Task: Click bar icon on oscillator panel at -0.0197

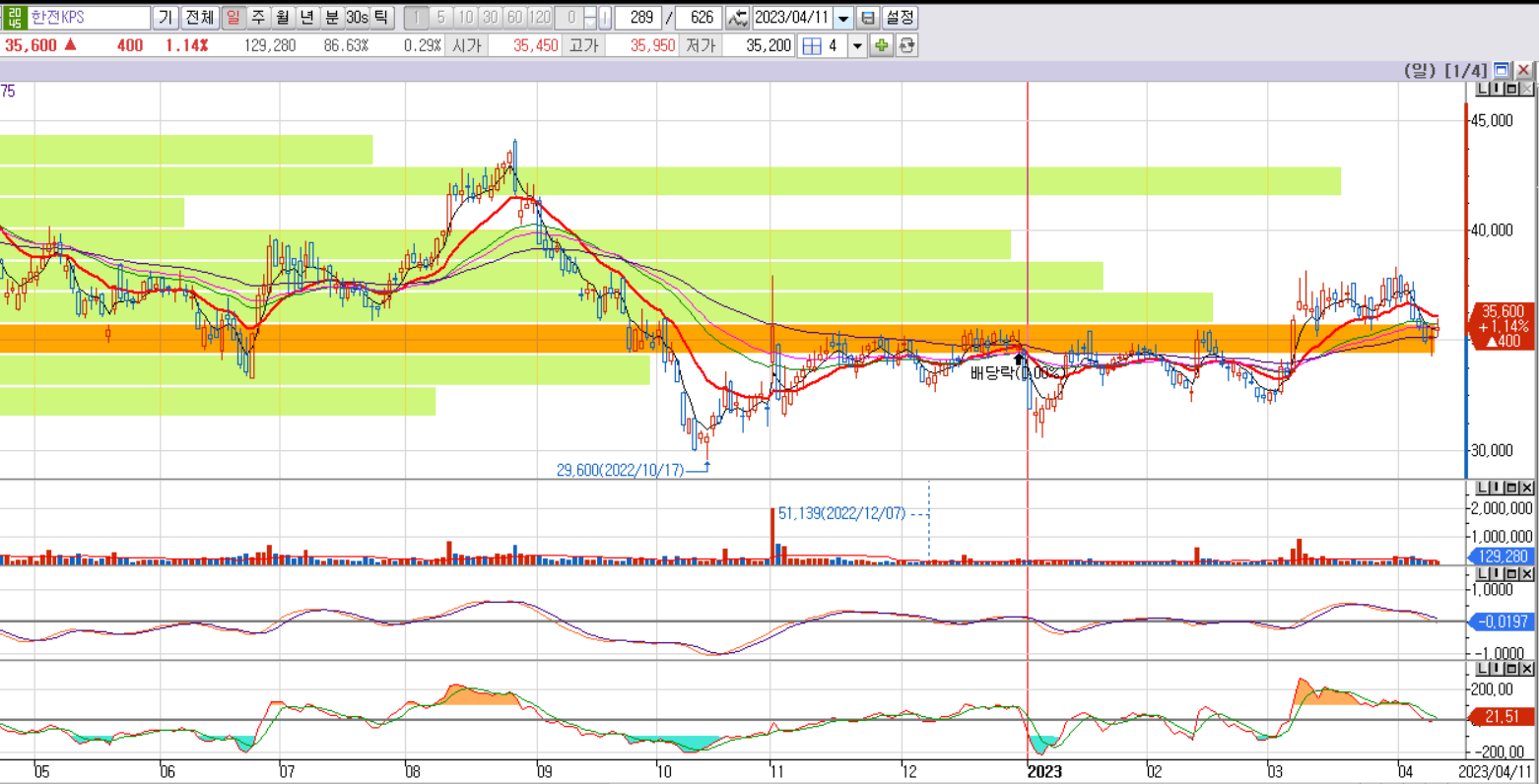Action: coord(1497,572)
